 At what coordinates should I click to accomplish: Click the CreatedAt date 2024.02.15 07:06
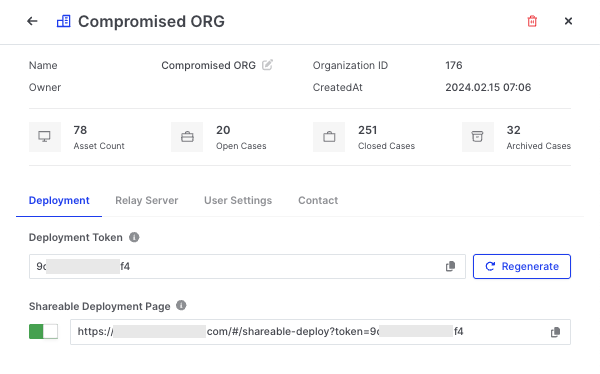[488, 87]
